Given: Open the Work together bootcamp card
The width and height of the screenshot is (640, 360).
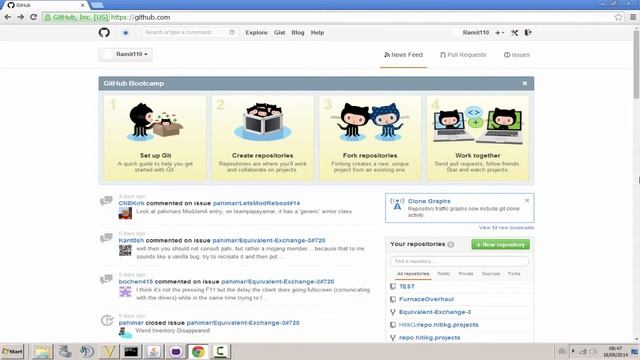Looking at the screenshot, I should coord(478,138).
